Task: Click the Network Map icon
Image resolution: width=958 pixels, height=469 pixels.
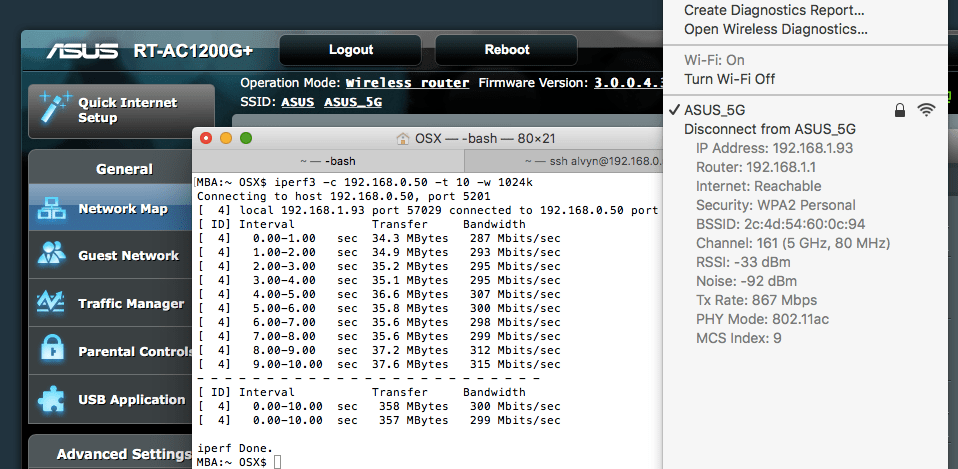Action: pos(51,209)
